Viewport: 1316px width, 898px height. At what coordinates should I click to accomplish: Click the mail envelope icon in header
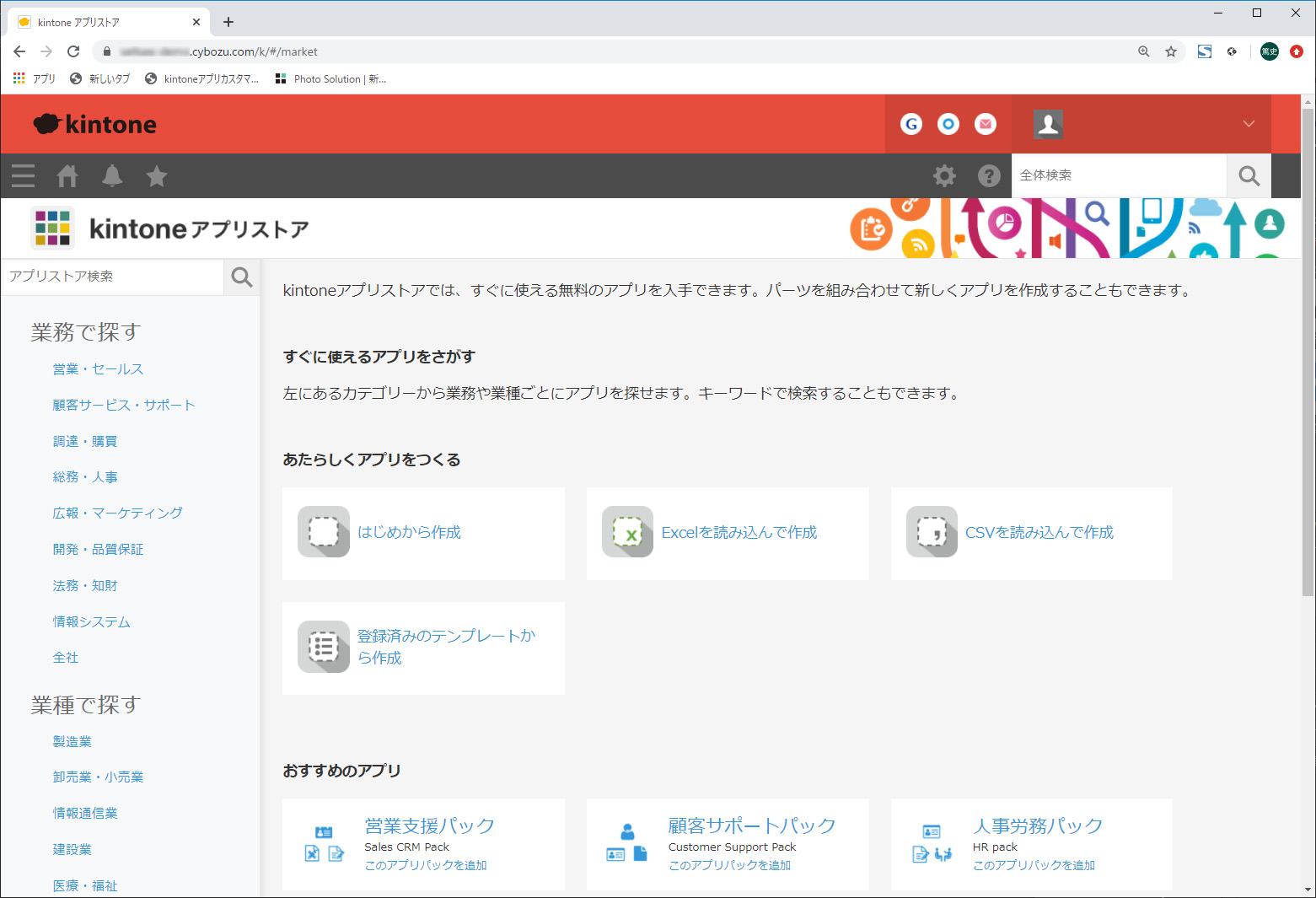point(986,124)
